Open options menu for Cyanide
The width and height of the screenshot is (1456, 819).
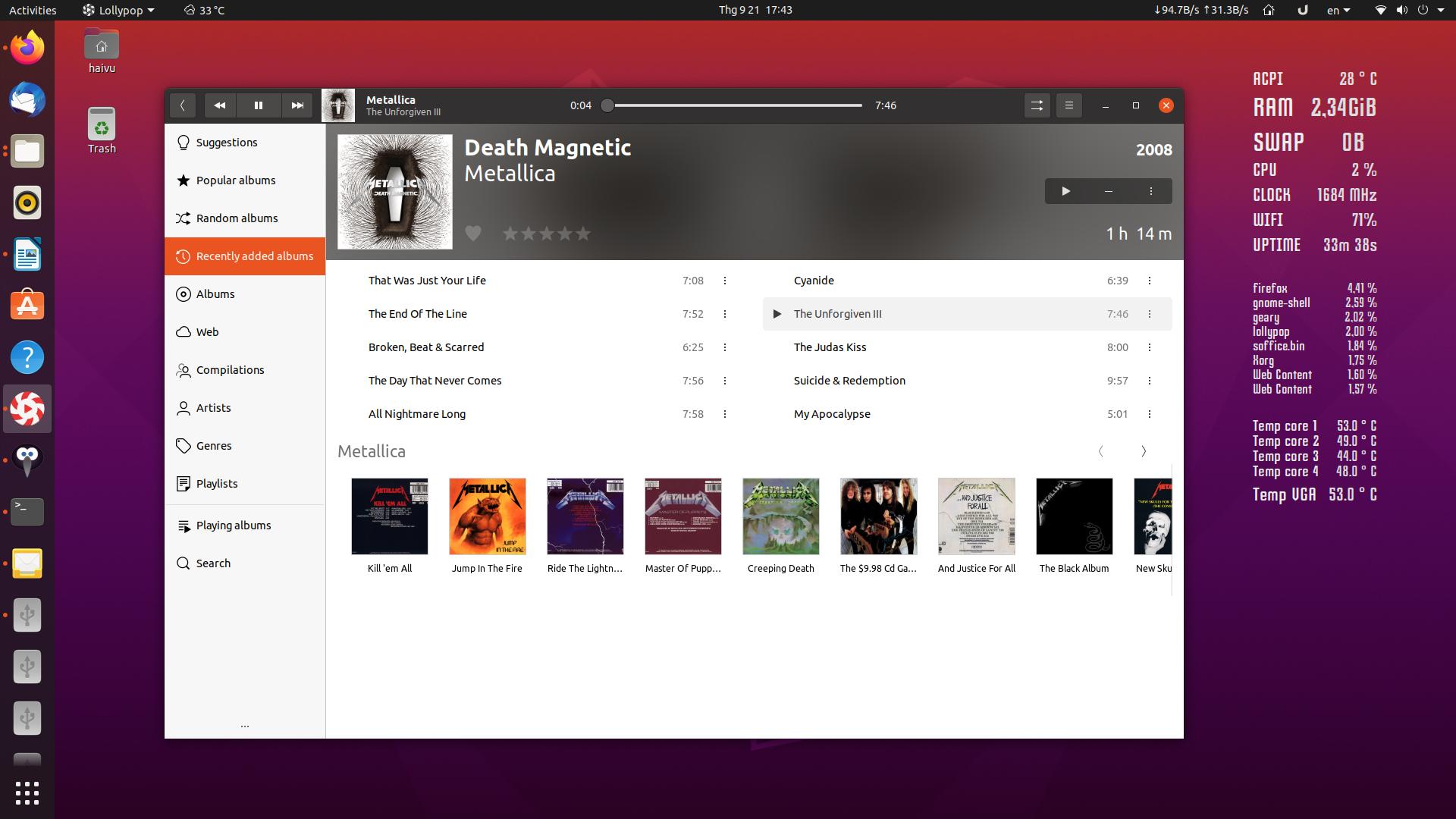(1150, 281)
